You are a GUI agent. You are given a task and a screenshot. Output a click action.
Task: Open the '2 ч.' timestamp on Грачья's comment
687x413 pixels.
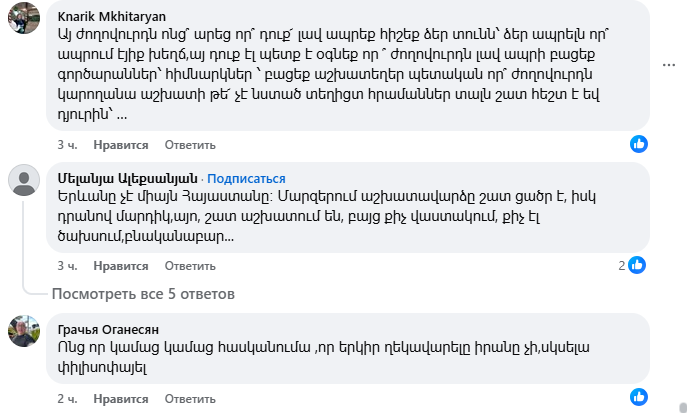(x=66, y=398)
